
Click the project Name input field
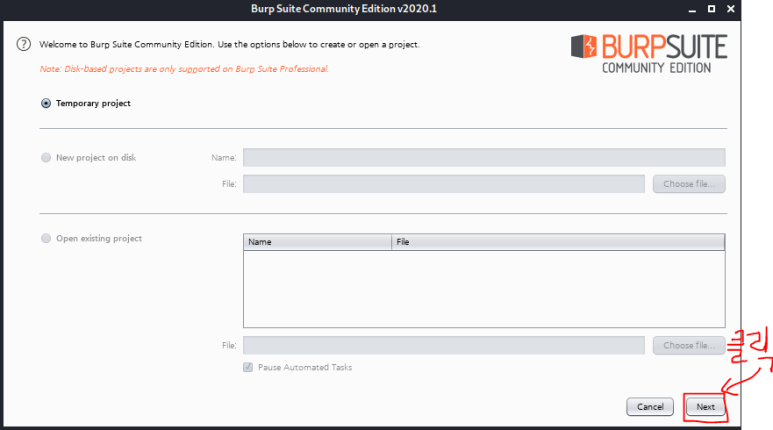point(484,157)
